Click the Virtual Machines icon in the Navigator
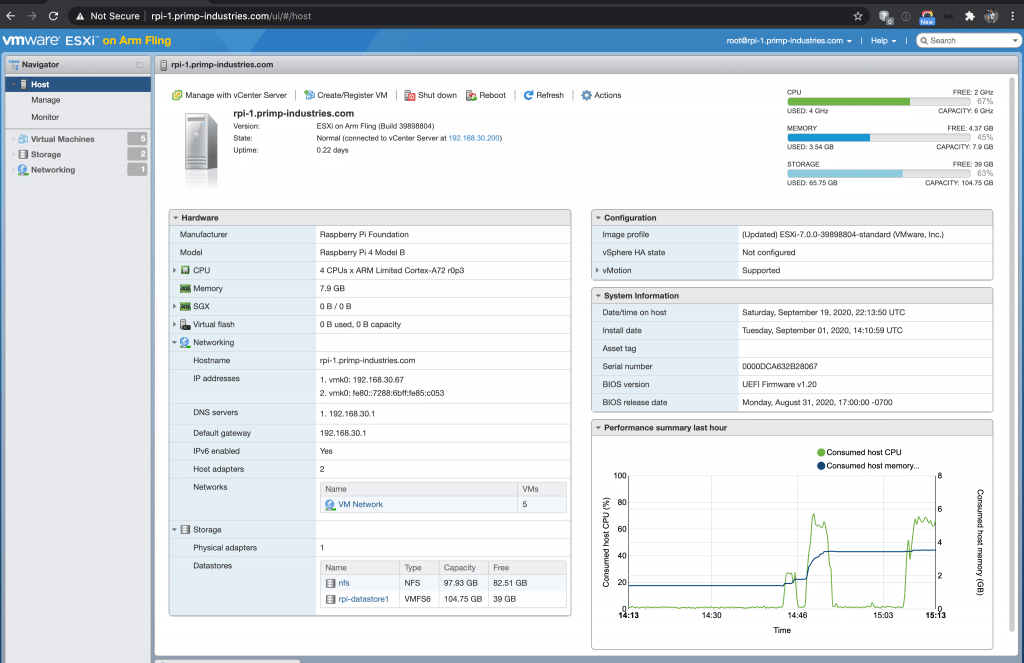The width and height of the screenshot is (1024, 663). click(x=24, y=139)
